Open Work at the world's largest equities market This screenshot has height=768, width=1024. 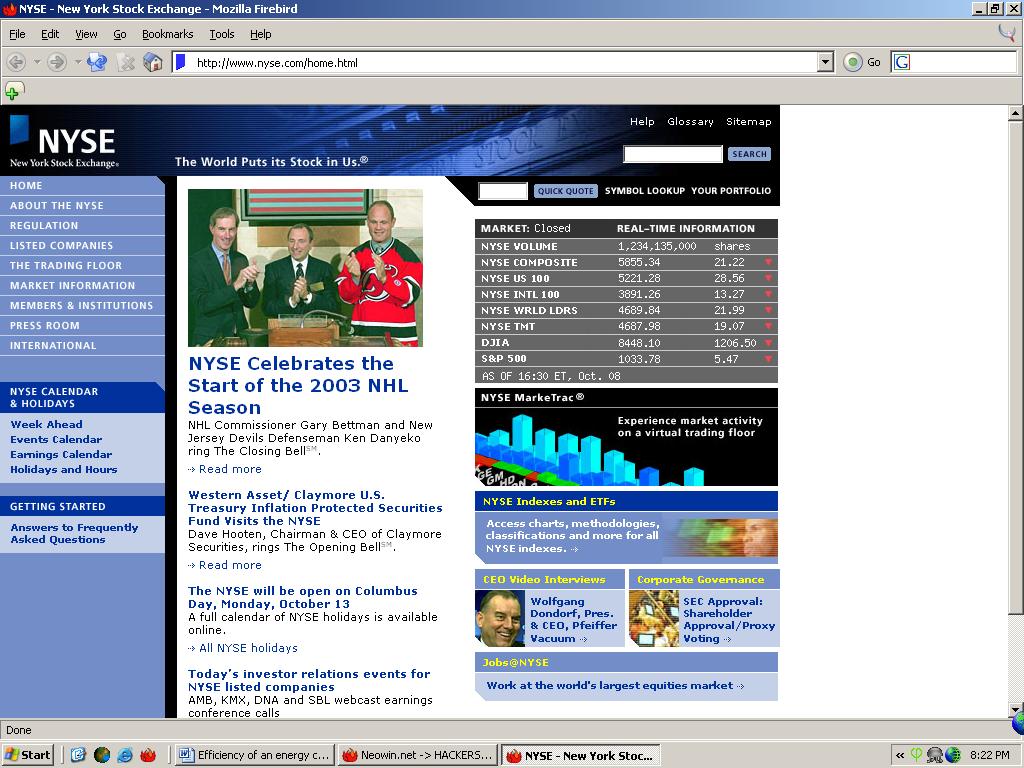point(615,686)
